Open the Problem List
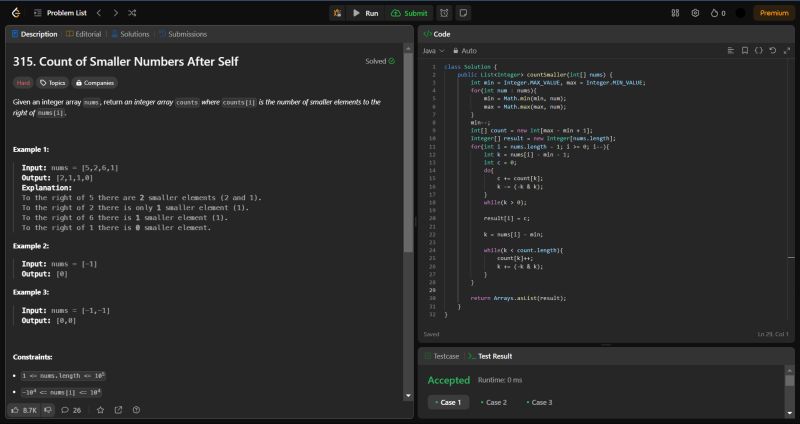Image resolution: width=800 pixels, height=424 pixels. pos(60,13)
